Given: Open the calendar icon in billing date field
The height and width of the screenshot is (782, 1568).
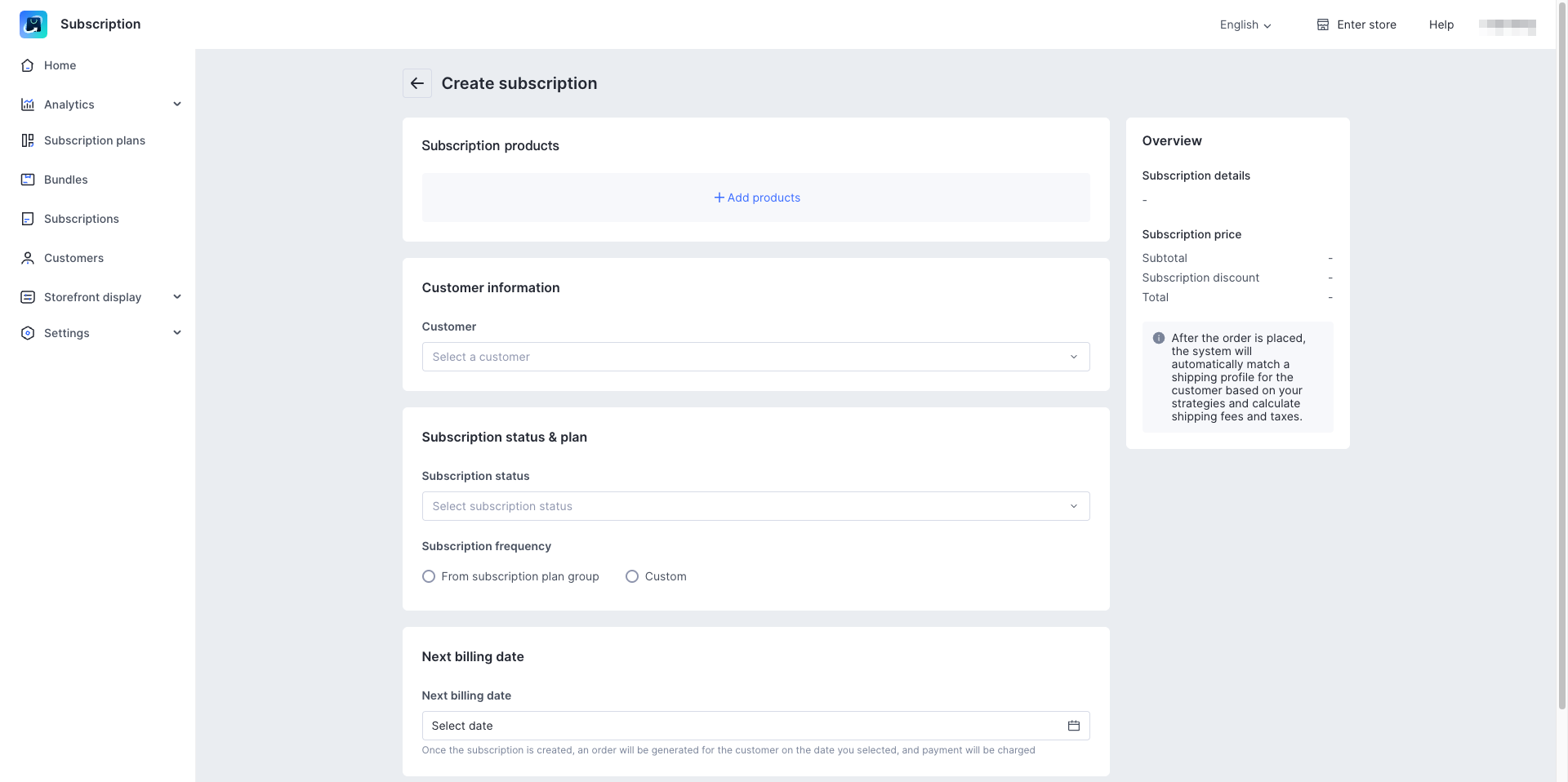Looking at the screenshot, I should pyautogui.click(x=1073, y=726).
